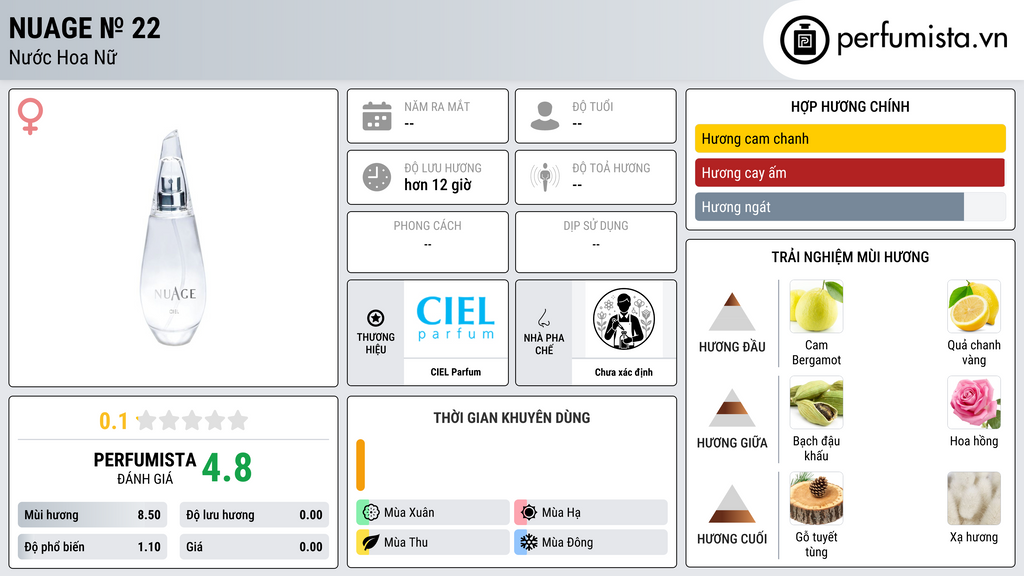Viewport: 1024px width, 576px height.
Task: Click the Mùa Xuân flower icon
Action: (370, 512)
